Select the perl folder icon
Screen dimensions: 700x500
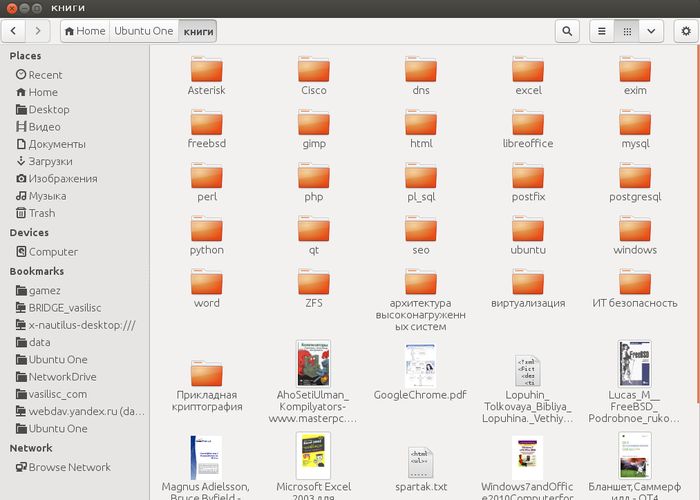(206, 176)
